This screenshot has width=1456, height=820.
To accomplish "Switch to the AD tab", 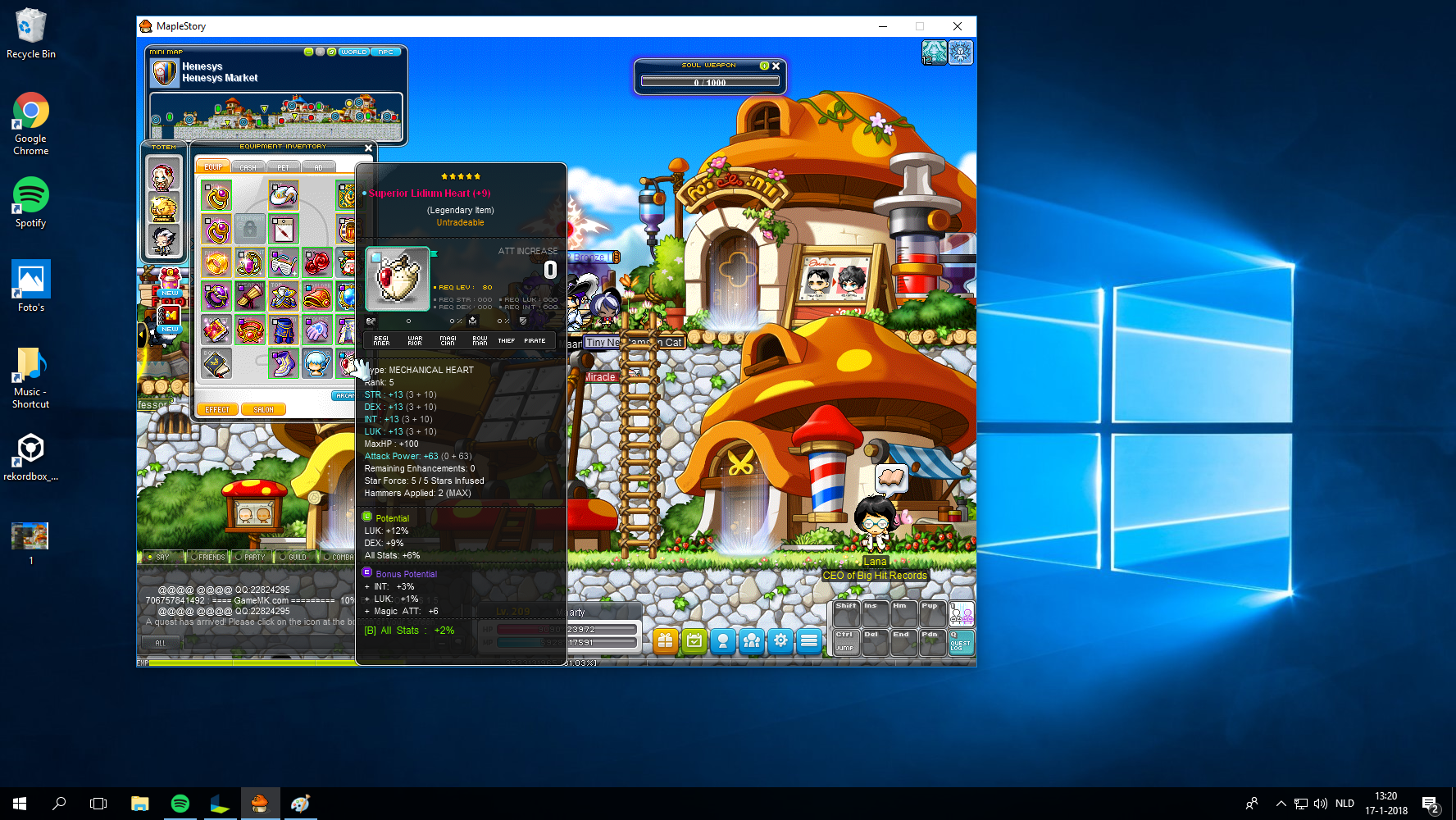I will tap(319, 166).
